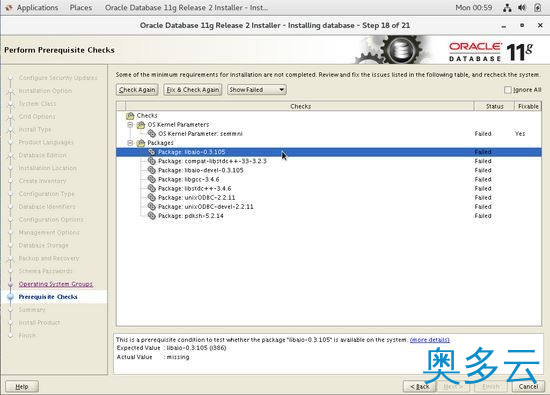Click the semmni parameter check icon
Image resolution: width=550 pixels, height=395 pixels.
pyautogui.click(x=152, y=134)
